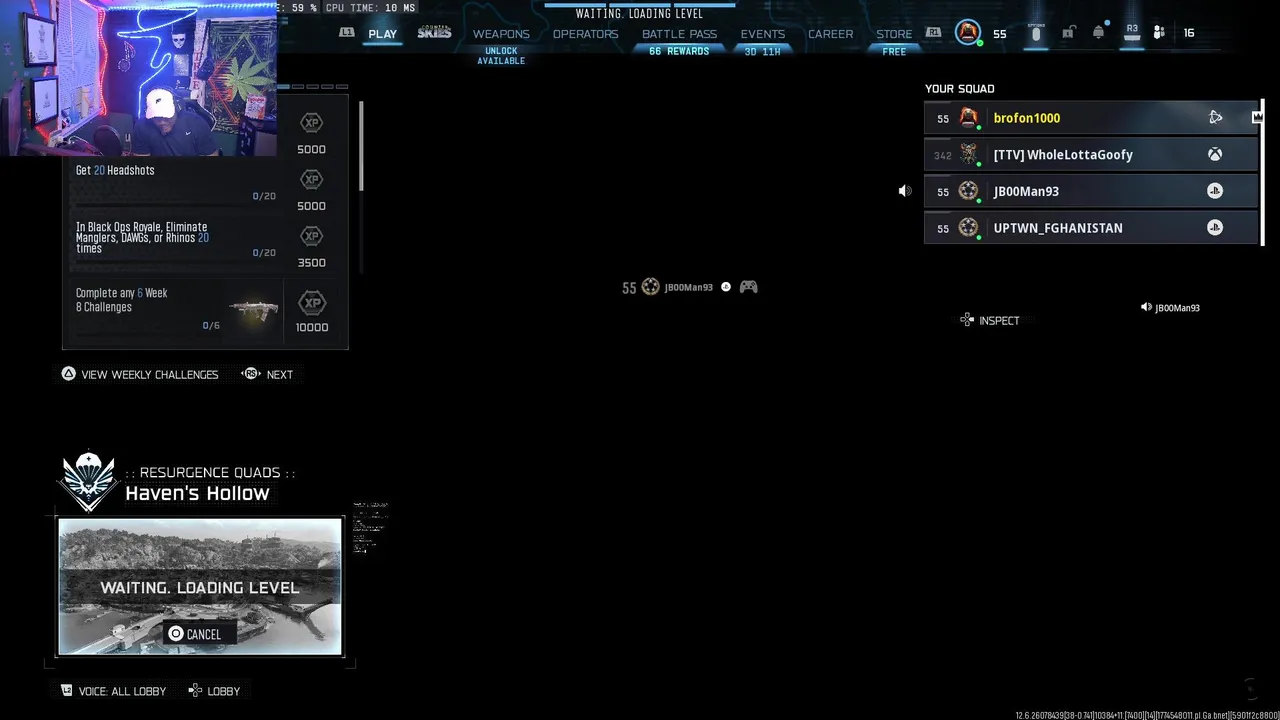This screenshot has height=720, width=1280.
Task: Open the R3 social panel icon
Action: pos(1132,32)
